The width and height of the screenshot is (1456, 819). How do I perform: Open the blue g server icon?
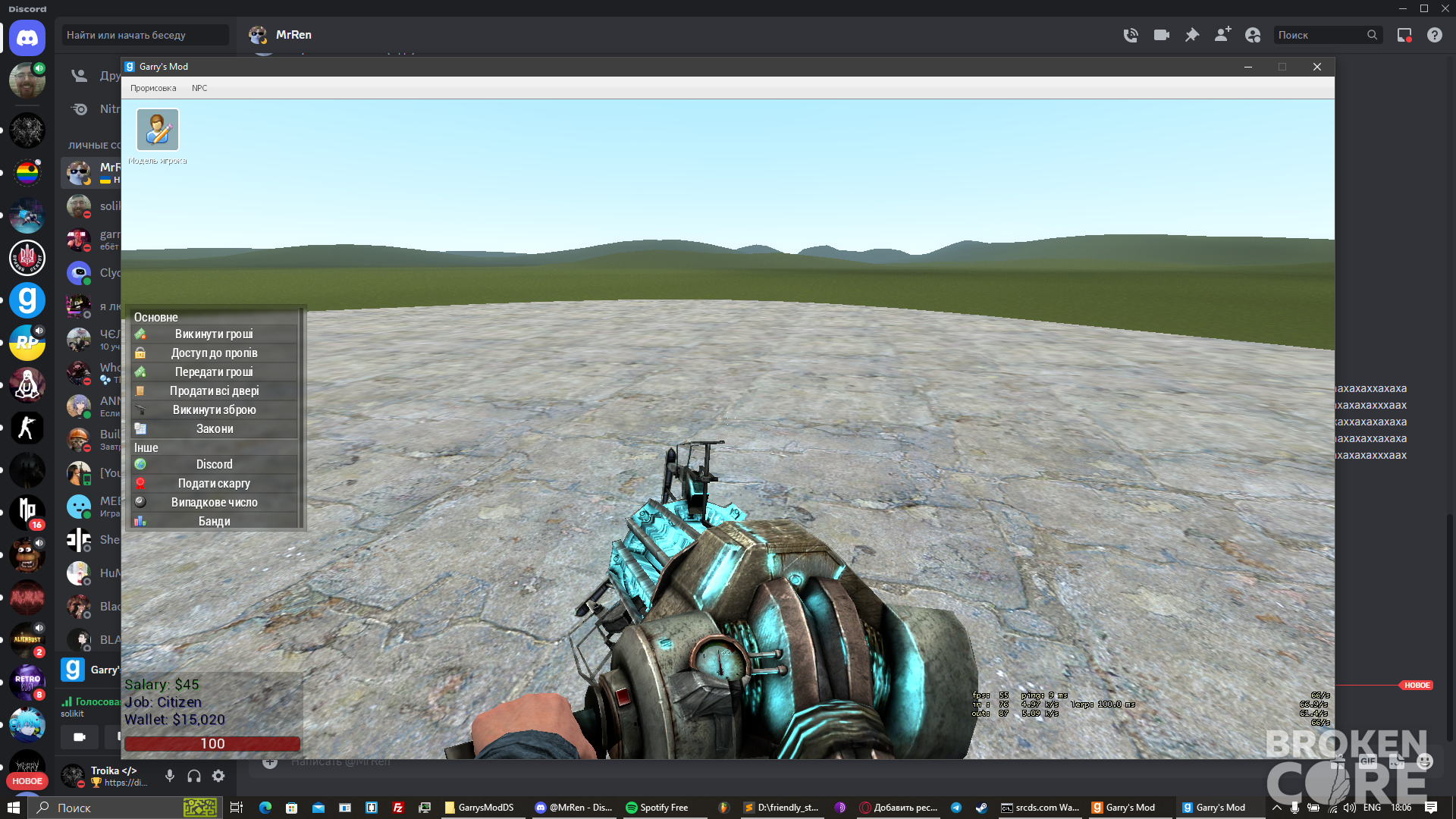tap(27, 300)
